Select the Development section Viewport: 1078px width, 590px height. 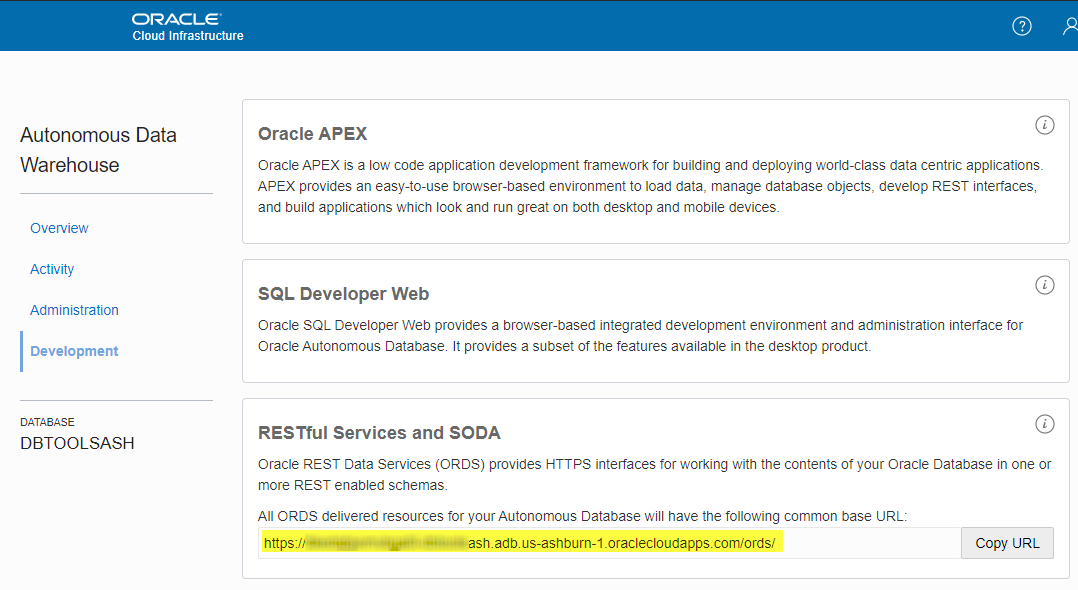74,351
